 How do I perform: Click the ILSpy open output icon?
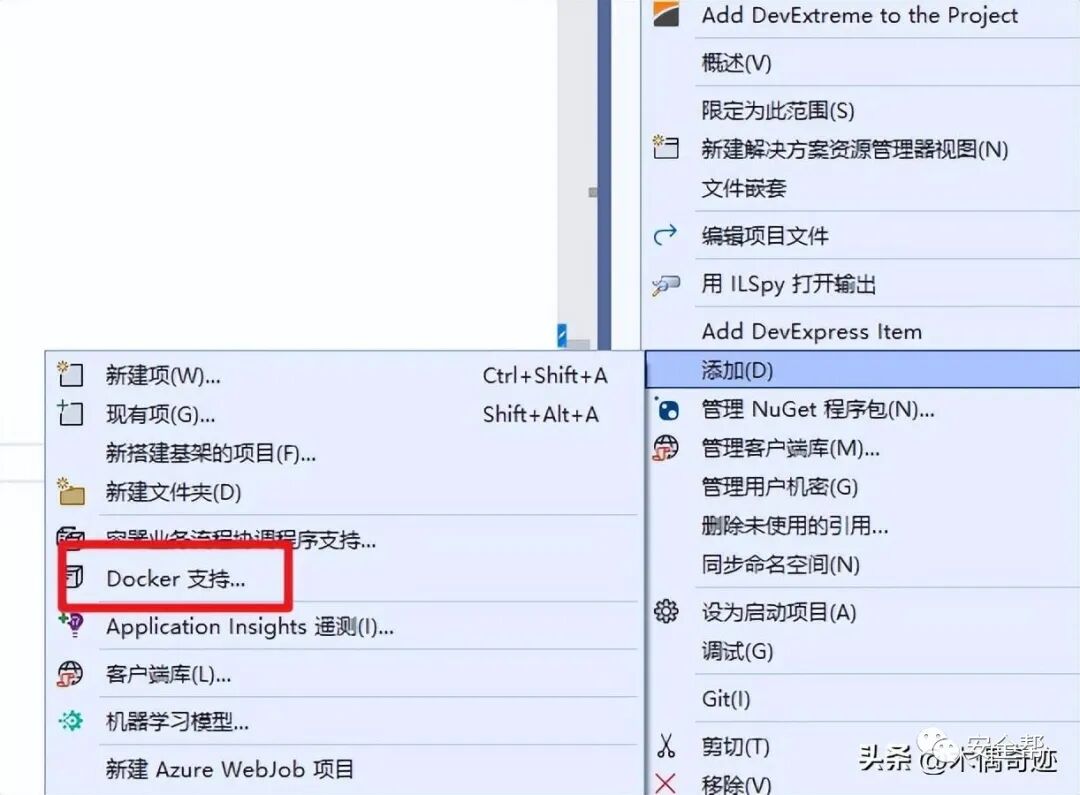click(x=666, y=284)
